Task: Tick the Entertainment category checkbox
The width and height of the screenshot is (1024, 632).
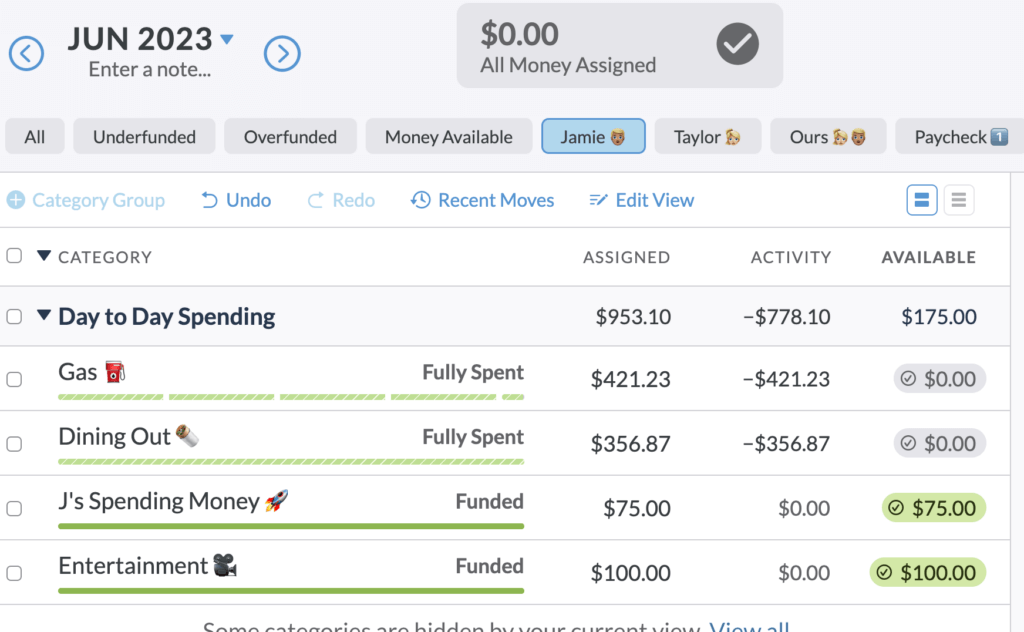Action: (x=14, y=573)
